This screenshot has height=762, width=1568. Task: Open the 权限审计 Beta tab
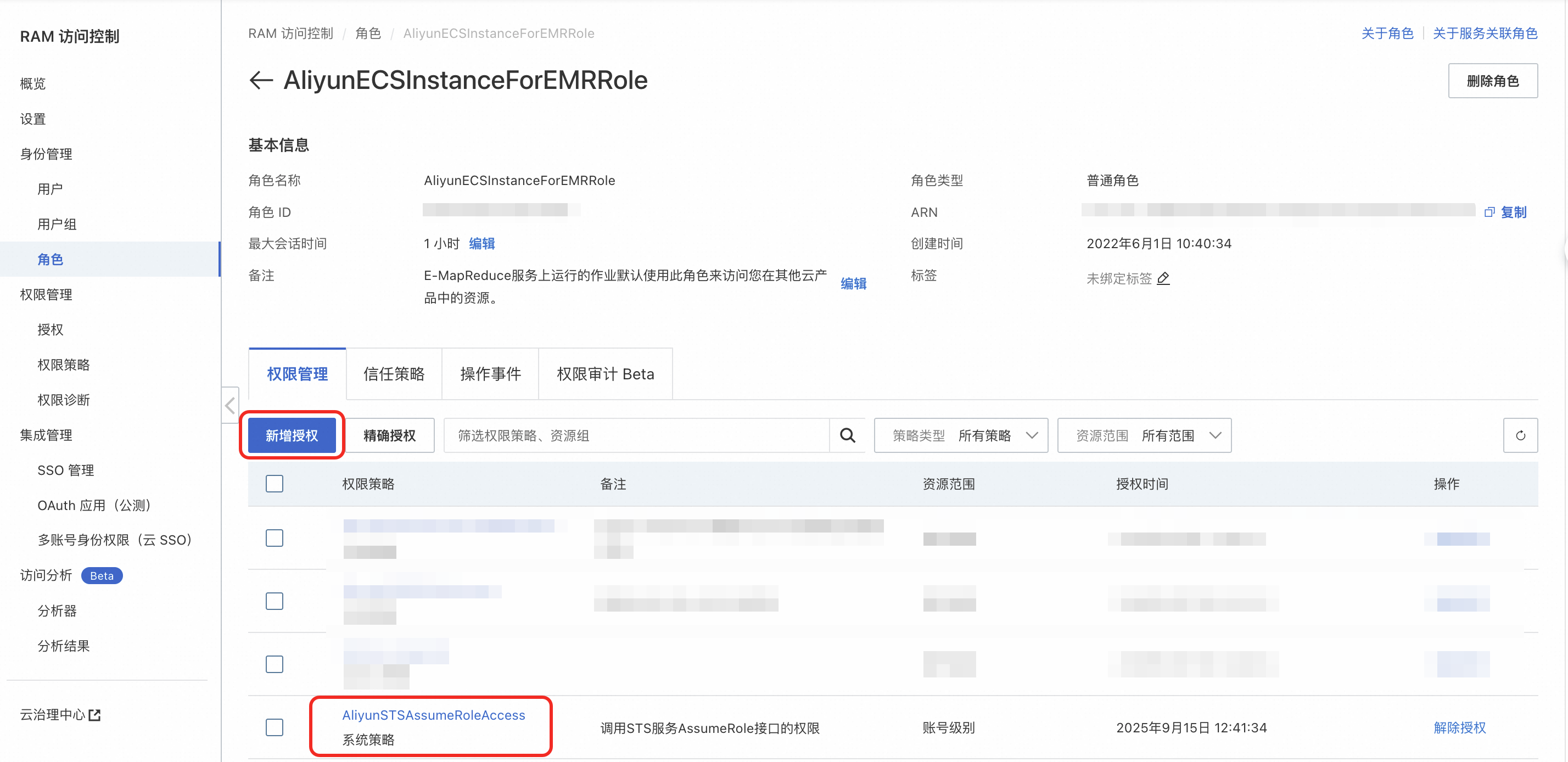pos(606,374)
